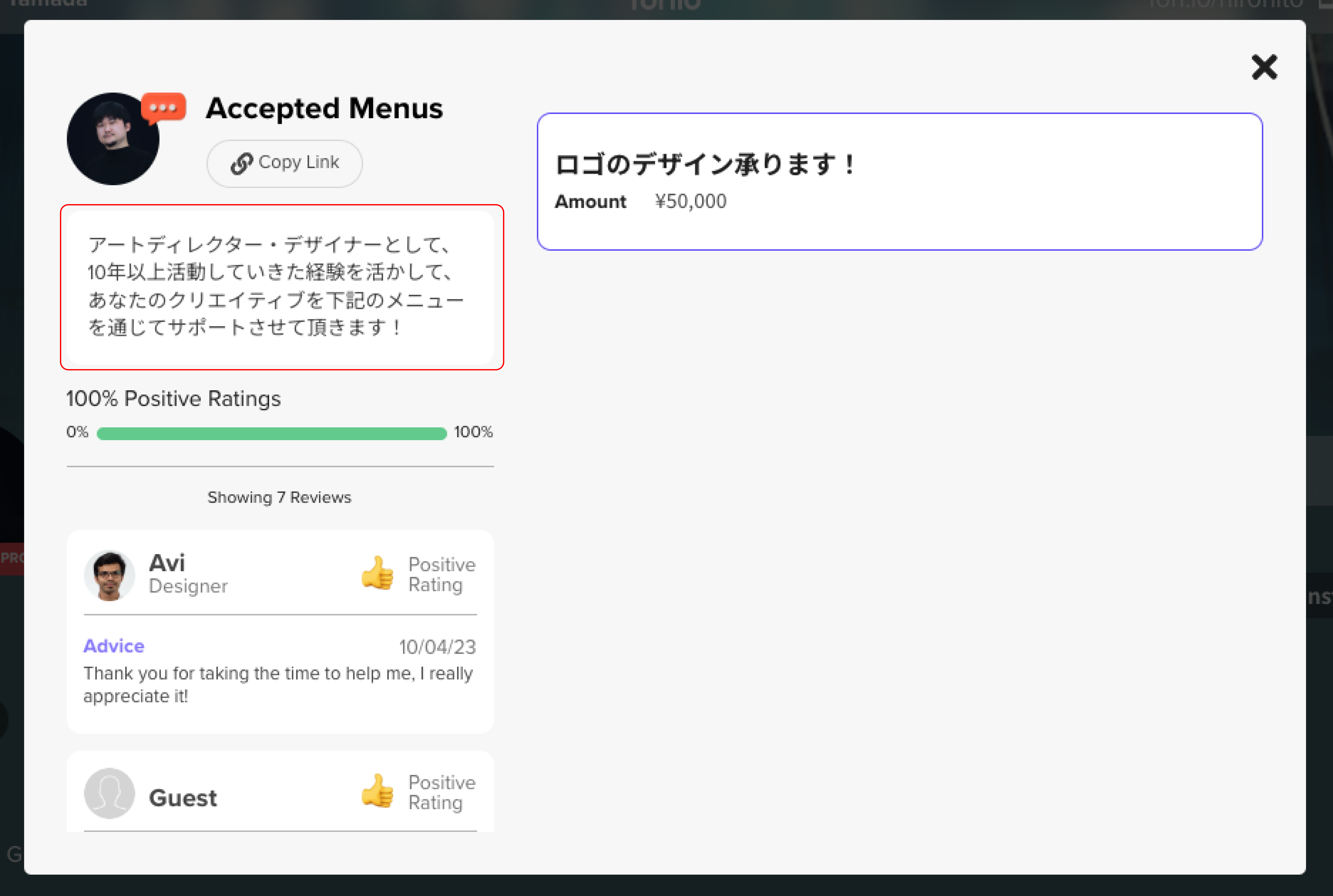Screen dimensions: 1333x896
Task: Click the Accepted Menus heading
Action: pos(324,108)
